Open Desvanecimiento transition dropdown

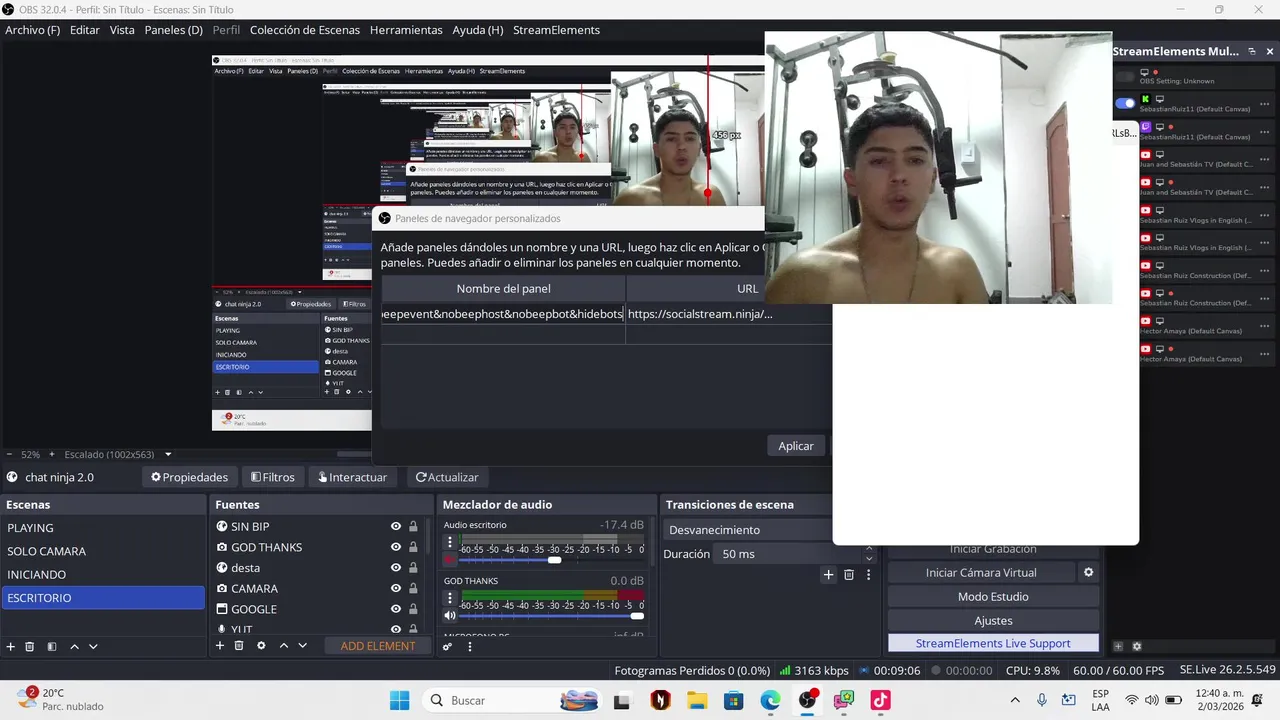pyautogui.click(x=747, y=530)
